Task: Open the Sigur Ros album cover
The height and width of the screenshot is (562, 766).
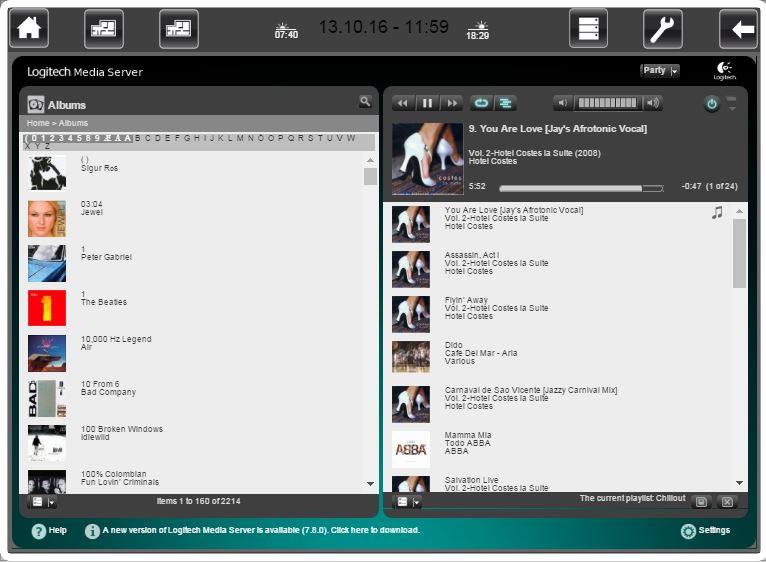Action: click(47, 173)
